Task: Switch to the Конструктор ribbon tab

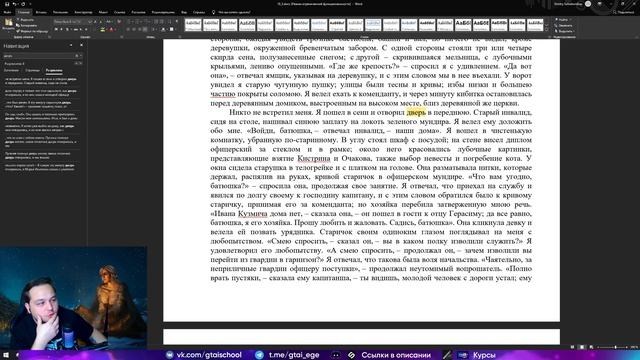Action: coord(83,12)
